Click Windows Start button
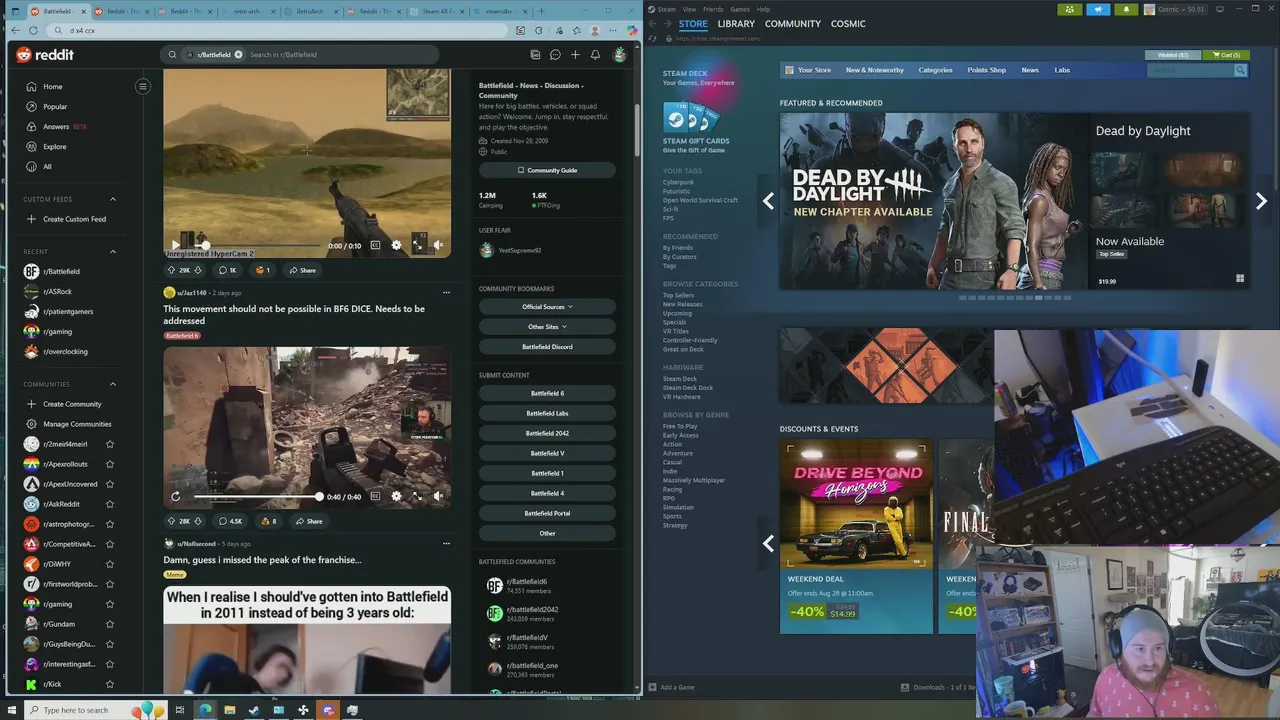The width and height of the screenshot is (1280, 720). coord(13,710)
